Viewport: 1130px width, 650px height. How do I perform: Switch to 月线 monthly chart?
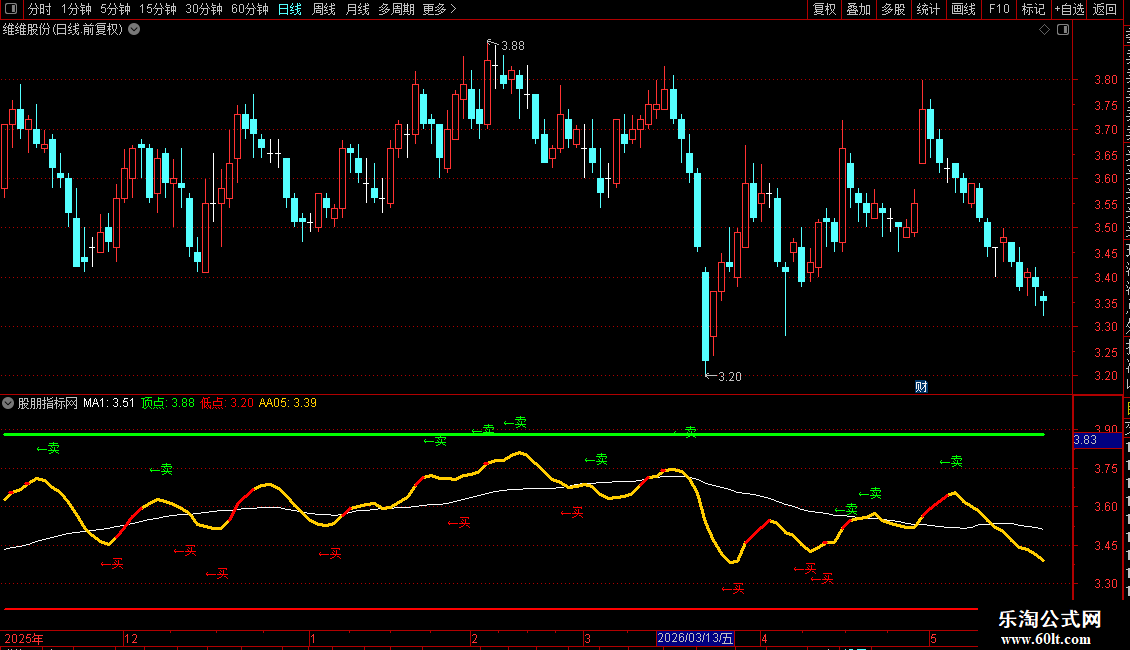pyautogui.click(x=357, y=9)
